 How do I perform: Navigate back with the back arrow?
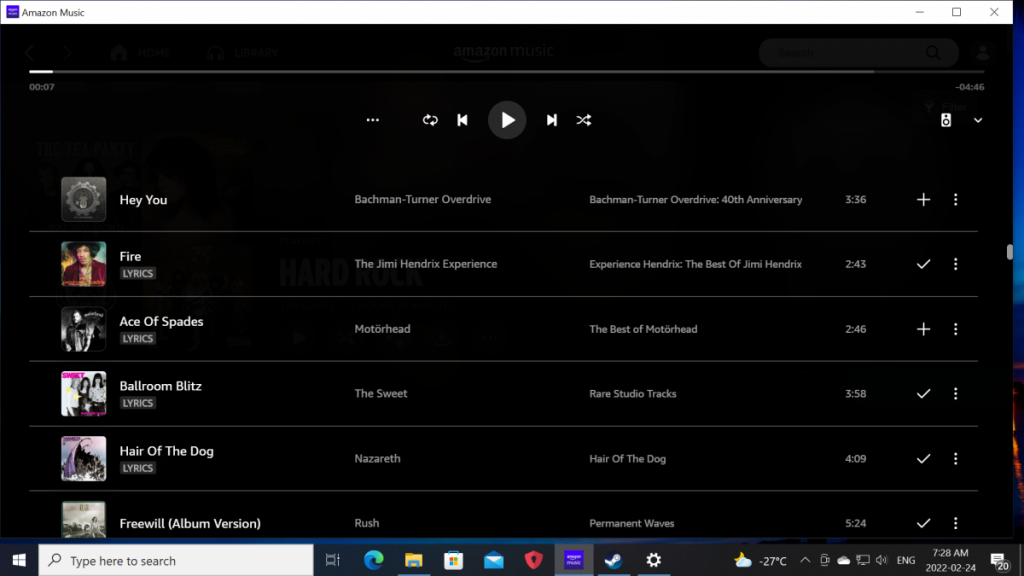click(30, 53)
